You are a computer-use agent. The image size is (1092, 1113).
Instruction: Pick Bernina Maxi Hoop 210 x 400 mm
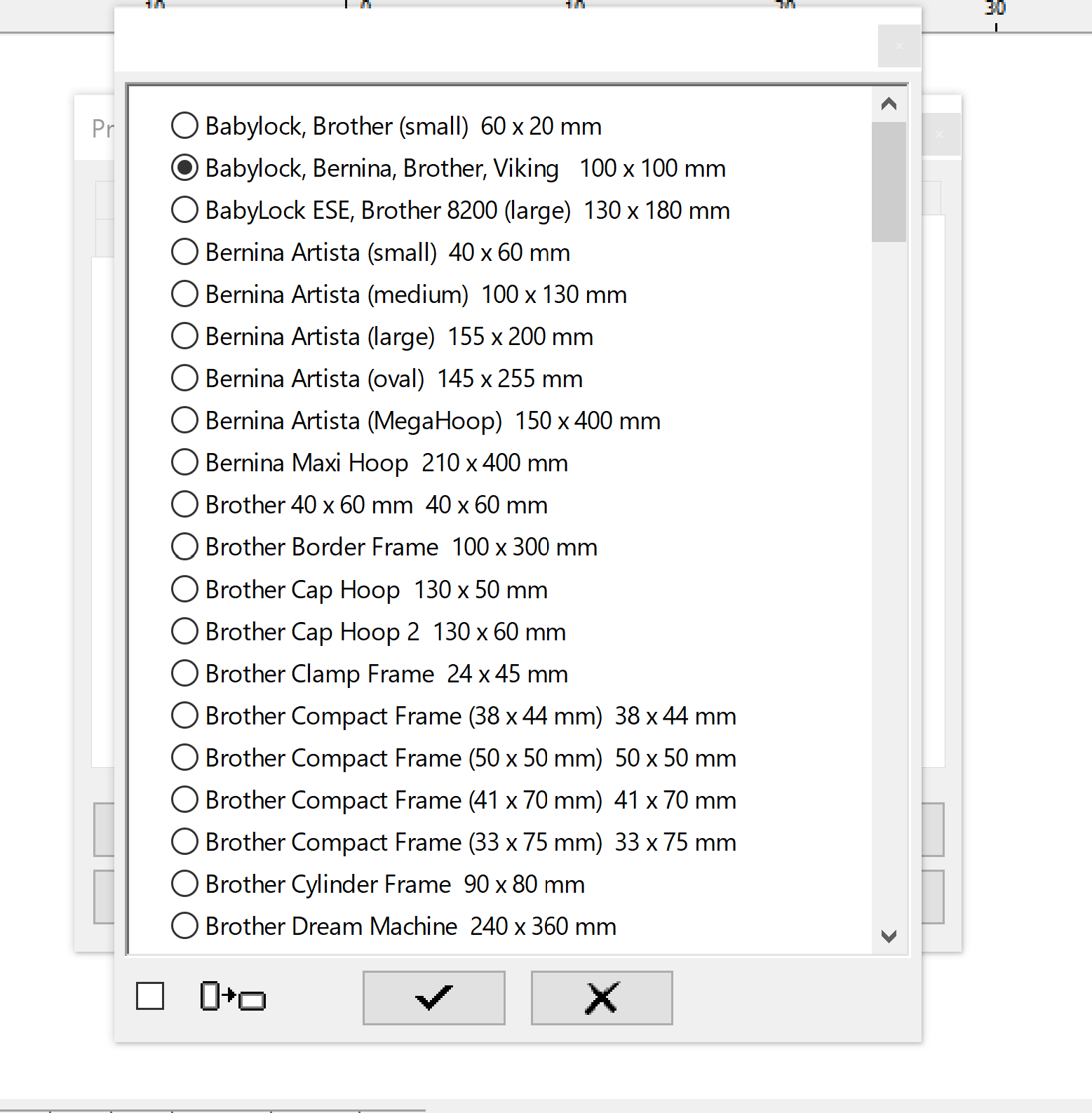point(184,463)
